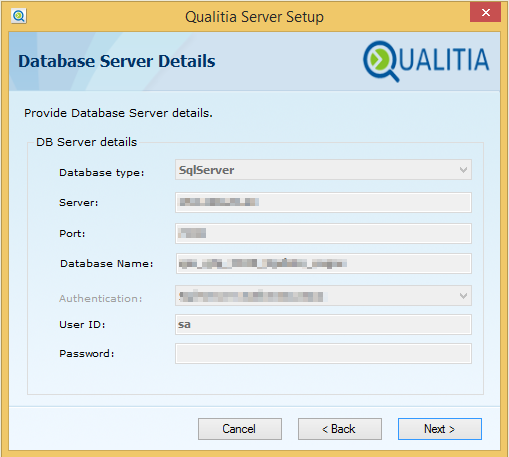Click the Provide Database Server details text
509x457 pixels.
(x=118, y=113)
